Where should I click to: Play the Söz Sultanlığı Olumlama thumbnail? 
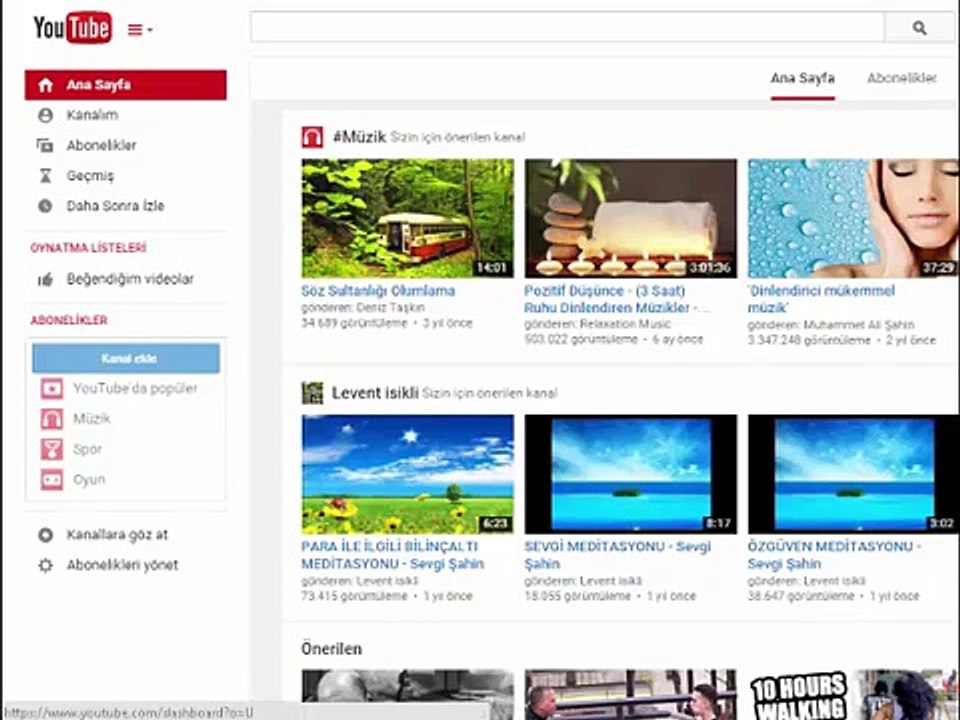pyautogui.click(x=408, y=218)
